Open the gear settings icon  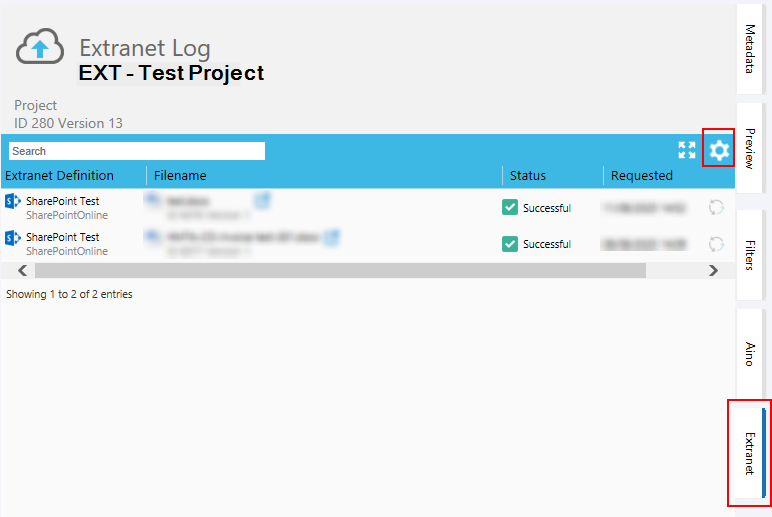(x=719, y=150)
